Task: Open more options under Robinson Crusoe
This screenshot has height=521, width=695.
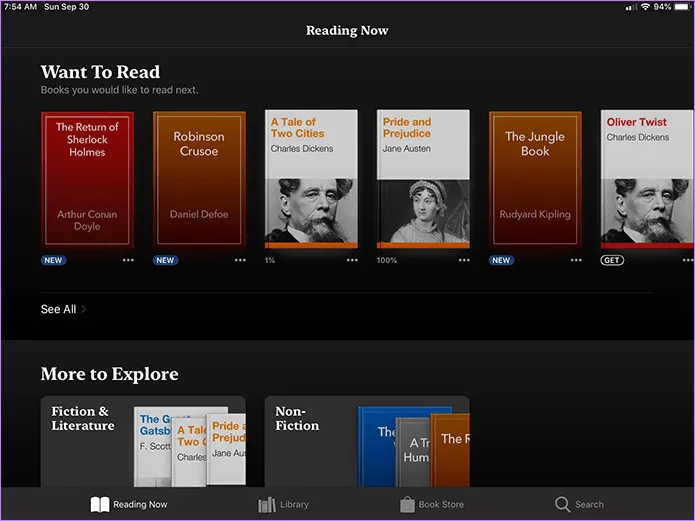Action: 240,260
